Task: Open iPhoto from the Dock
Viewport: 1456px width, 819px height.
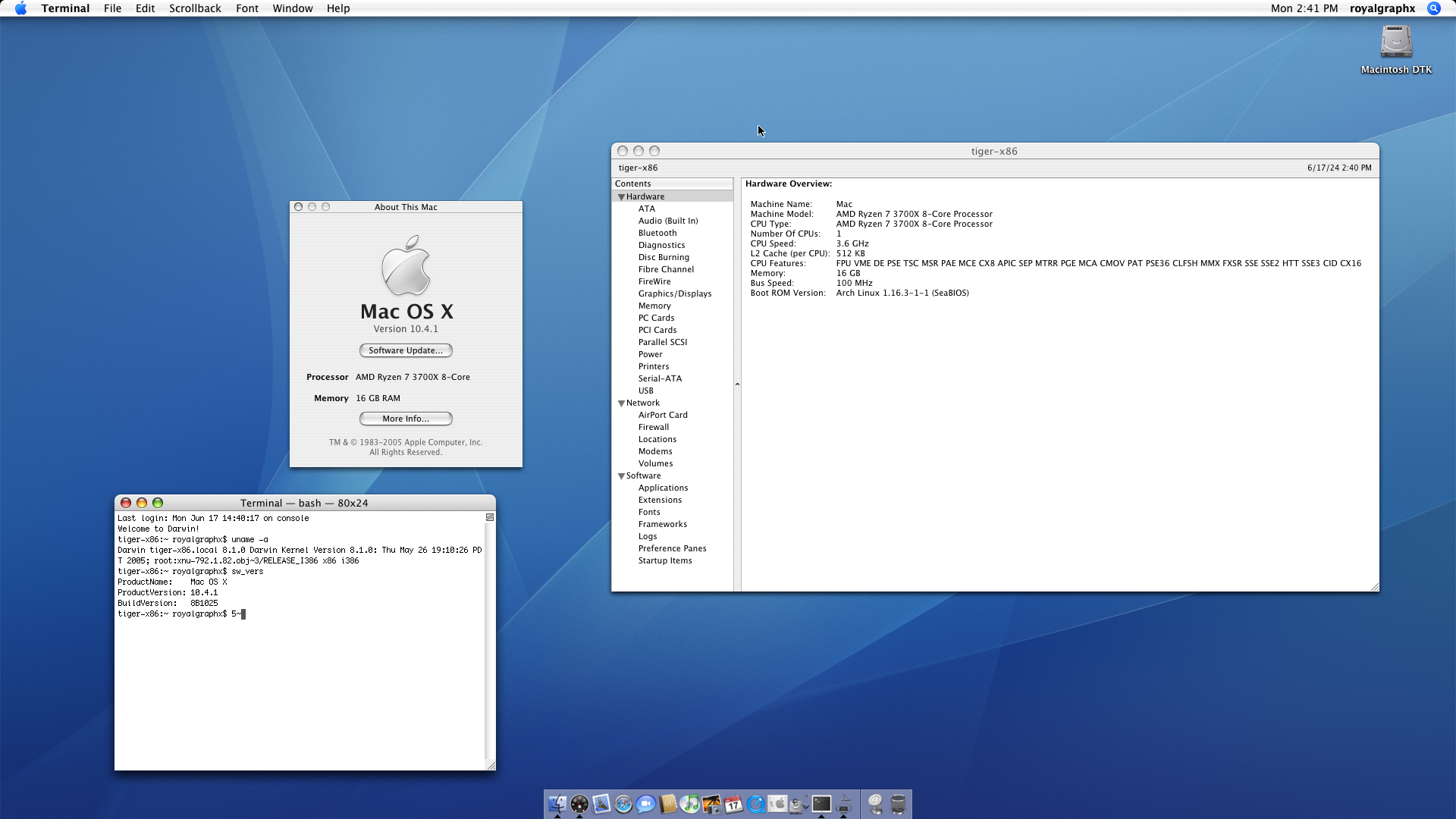Action: [x=711, y=804]
